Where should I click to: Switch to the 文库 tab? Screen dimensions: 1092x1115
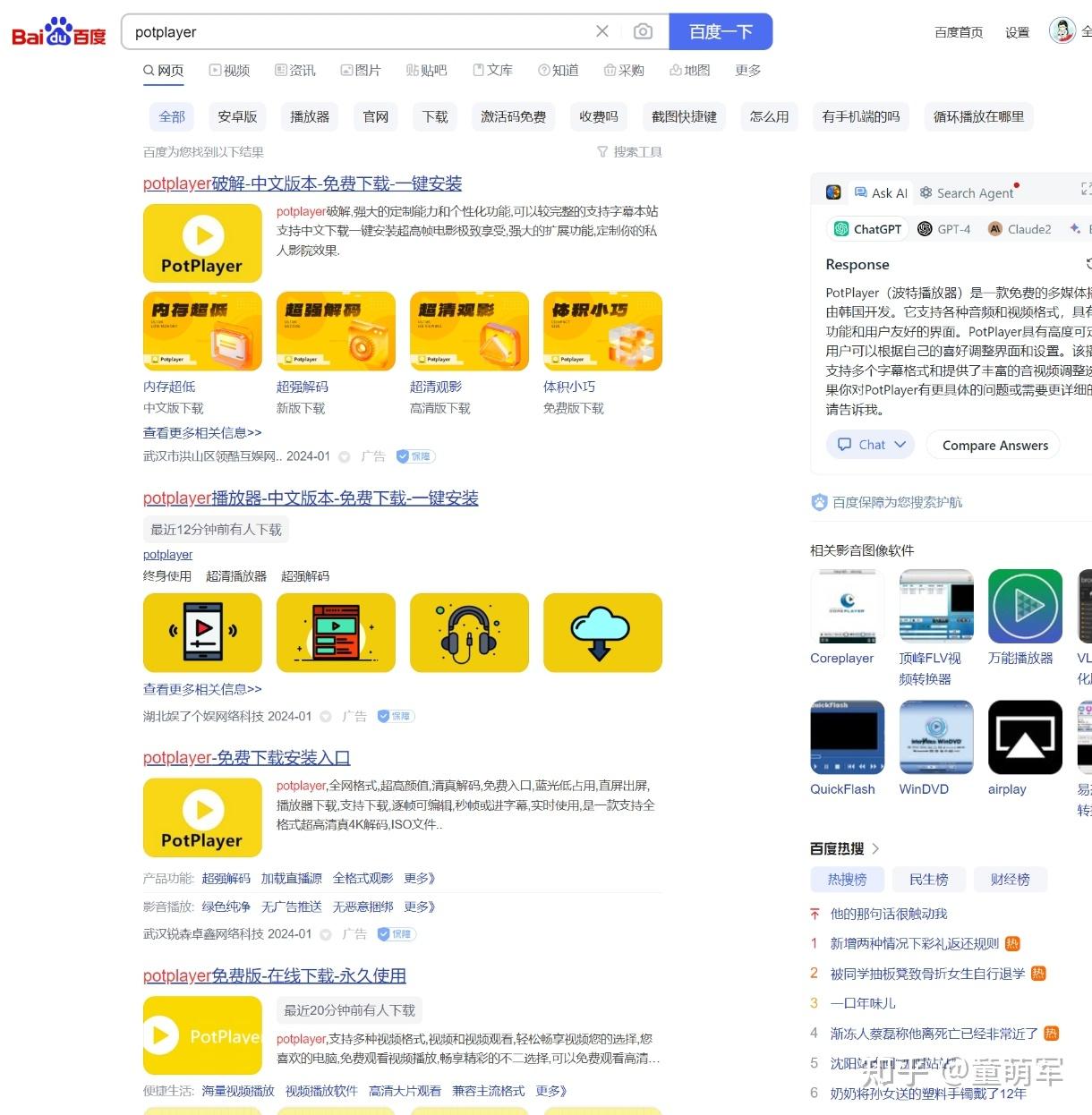click(492, 70)
